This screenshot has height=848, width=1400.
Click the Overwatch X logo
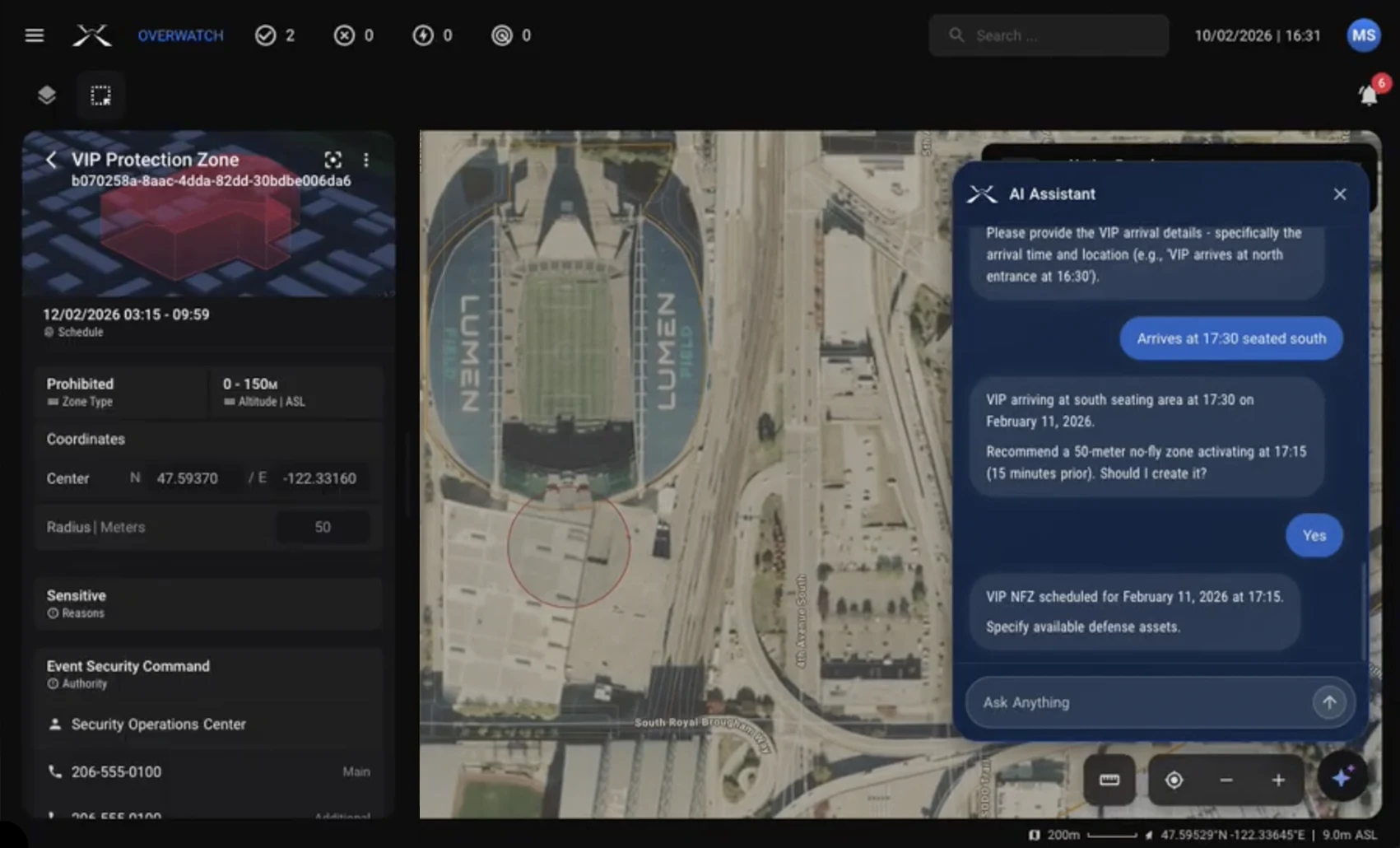click(91, 35)
